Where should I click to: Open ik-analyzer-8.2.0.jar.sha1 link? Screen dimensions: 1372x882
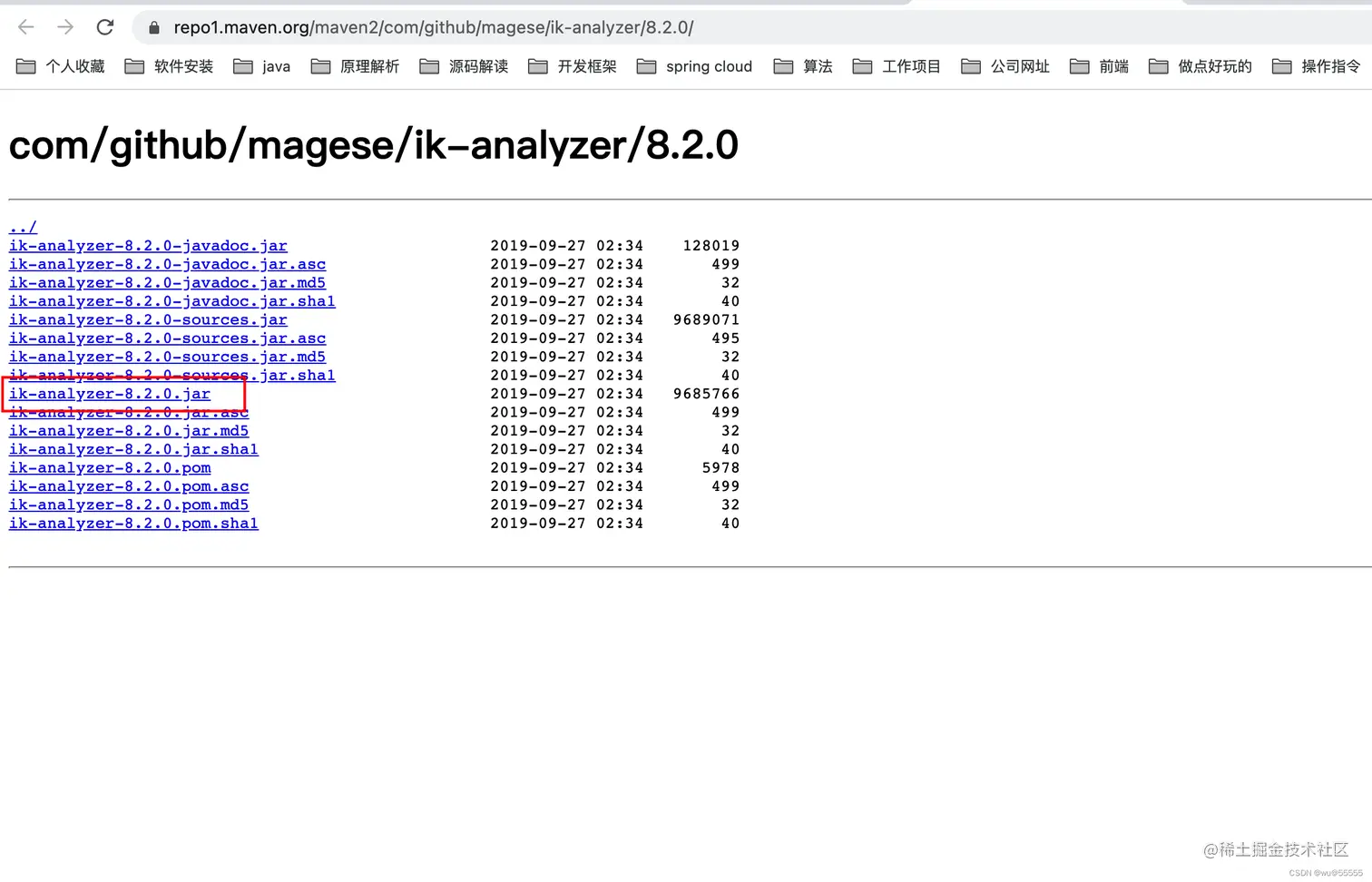(133, 449)
